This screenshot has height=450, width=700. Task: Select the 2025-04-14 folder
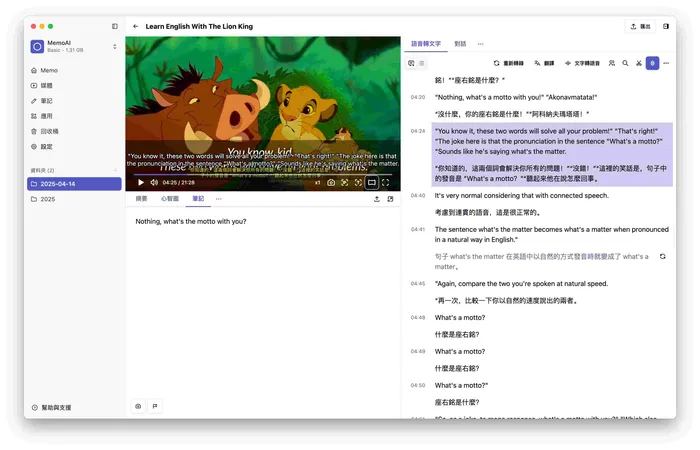pyautogui.click(x=74, y=184)
